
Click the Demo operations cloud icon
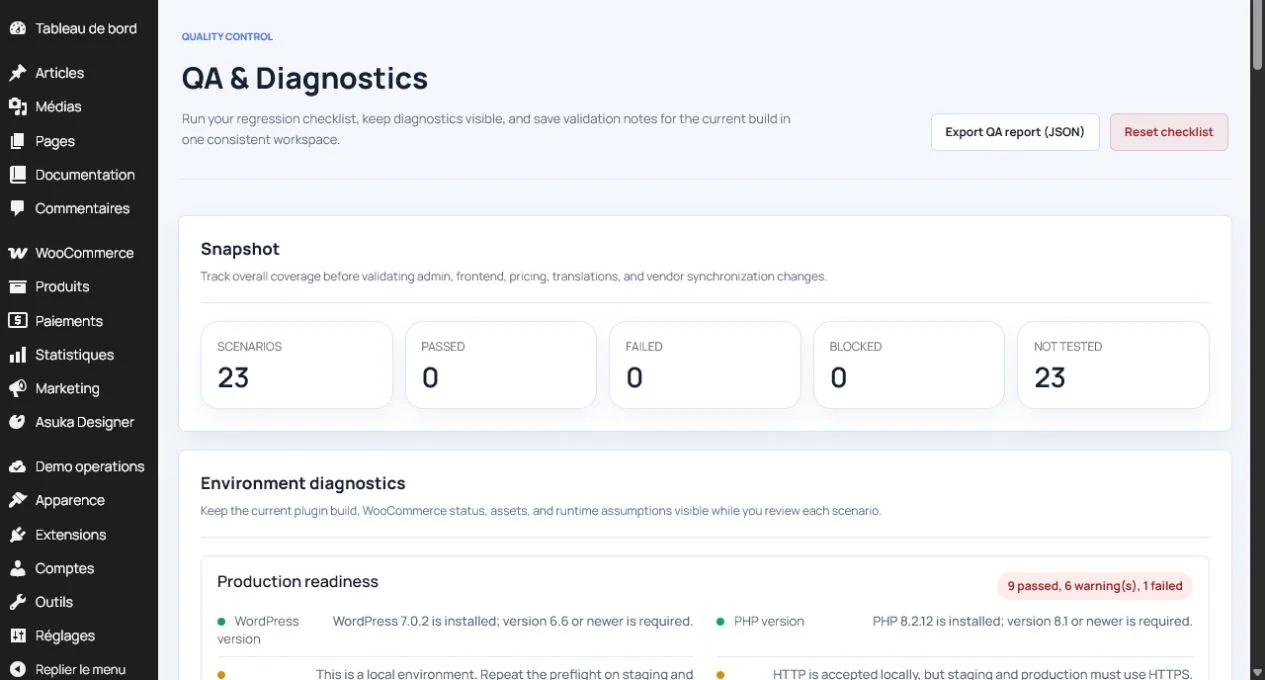pos(17,467)
